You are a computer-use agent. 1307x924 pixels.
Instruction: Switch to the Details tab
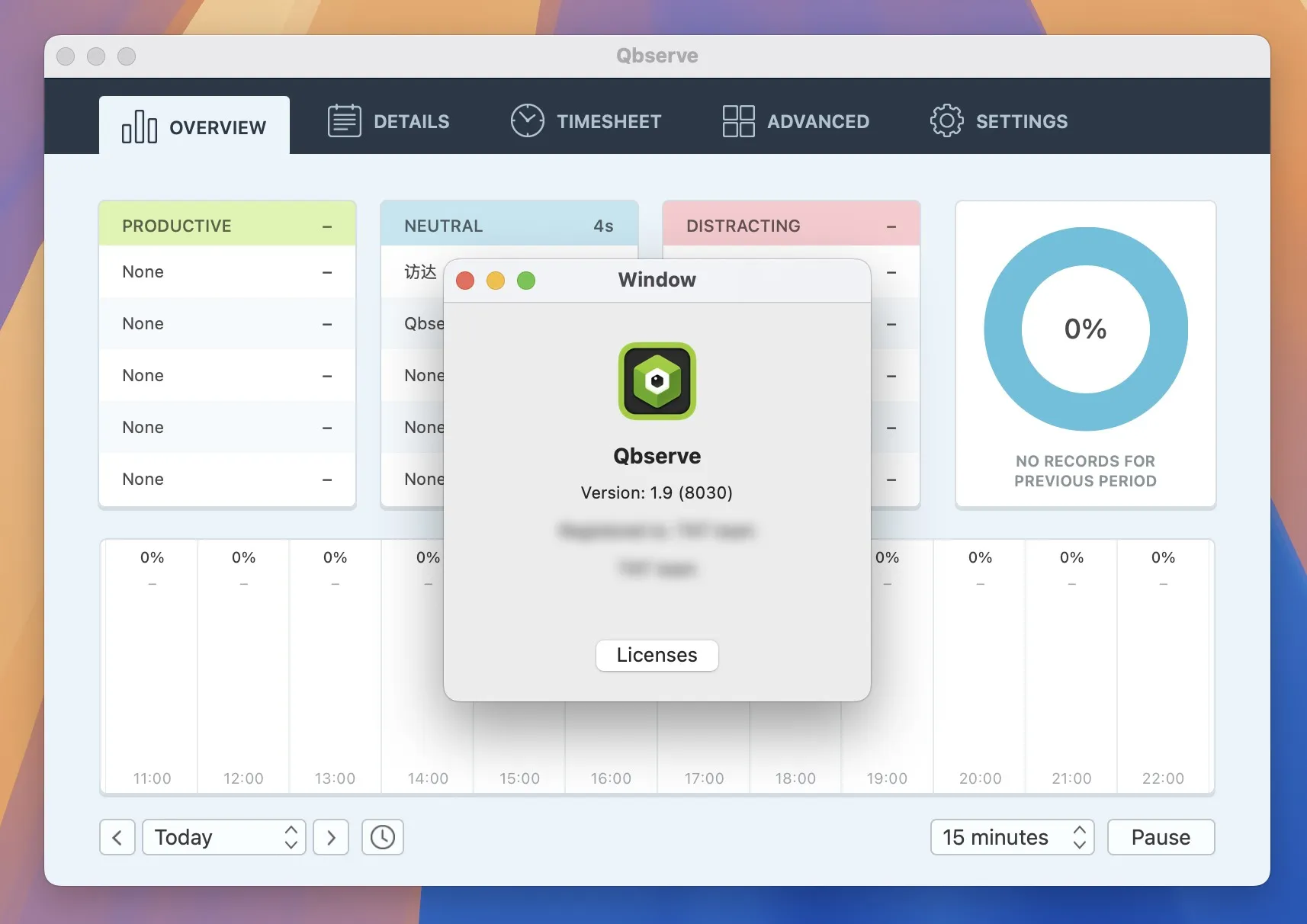click(388, 121)
